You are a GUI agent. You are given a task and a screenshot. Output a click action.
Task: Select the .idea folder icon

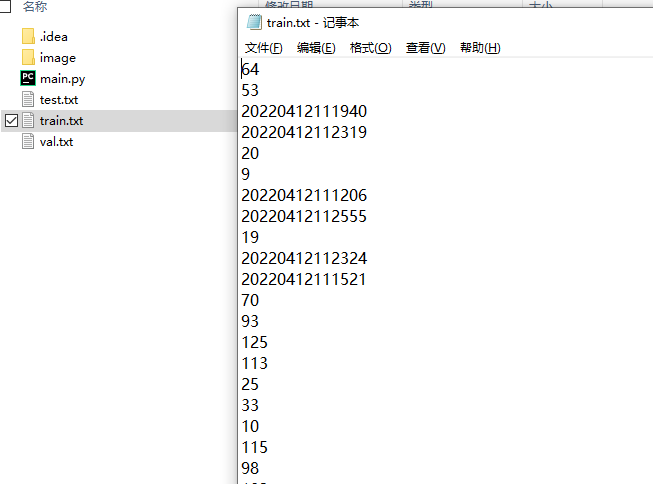click(x=28, y=36)
